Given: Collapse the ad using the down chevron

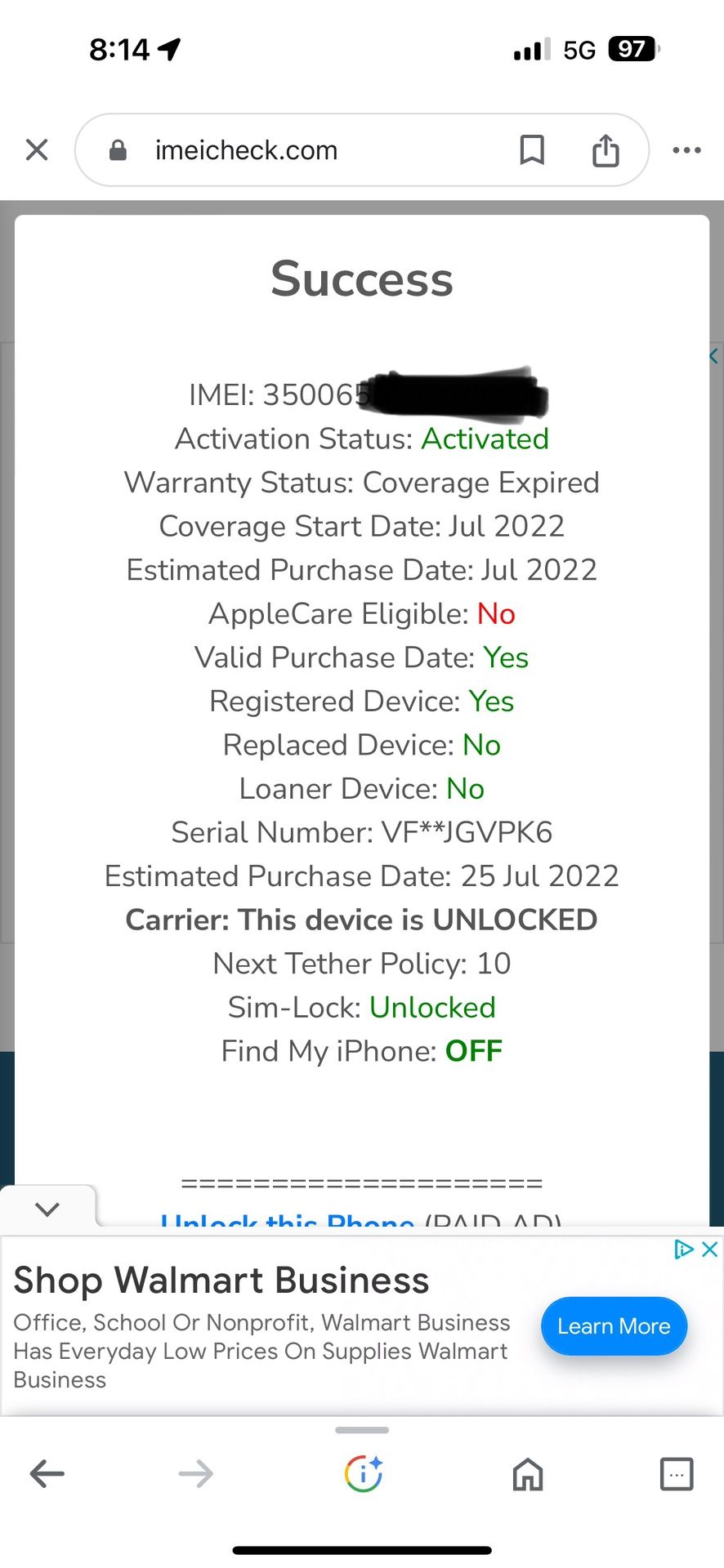Looking at the screenshot, I should pos(47,1209).
